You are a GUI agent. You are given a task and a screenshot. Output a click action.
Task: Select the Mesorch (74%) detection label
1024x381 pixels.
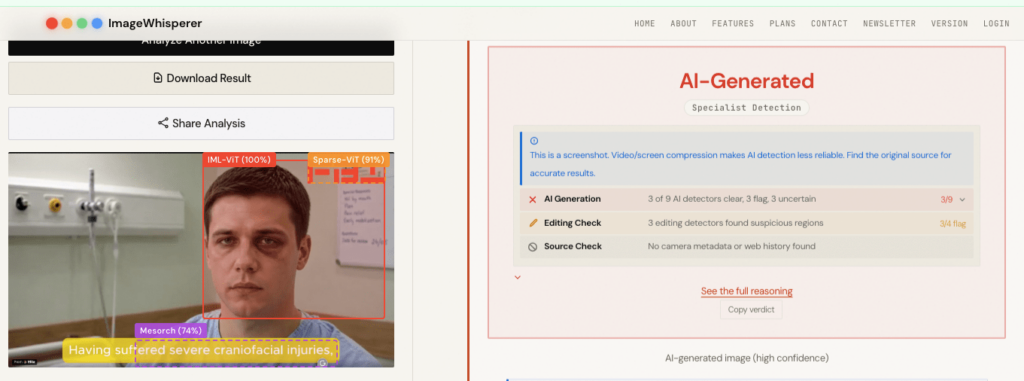(x=171, y=331)
